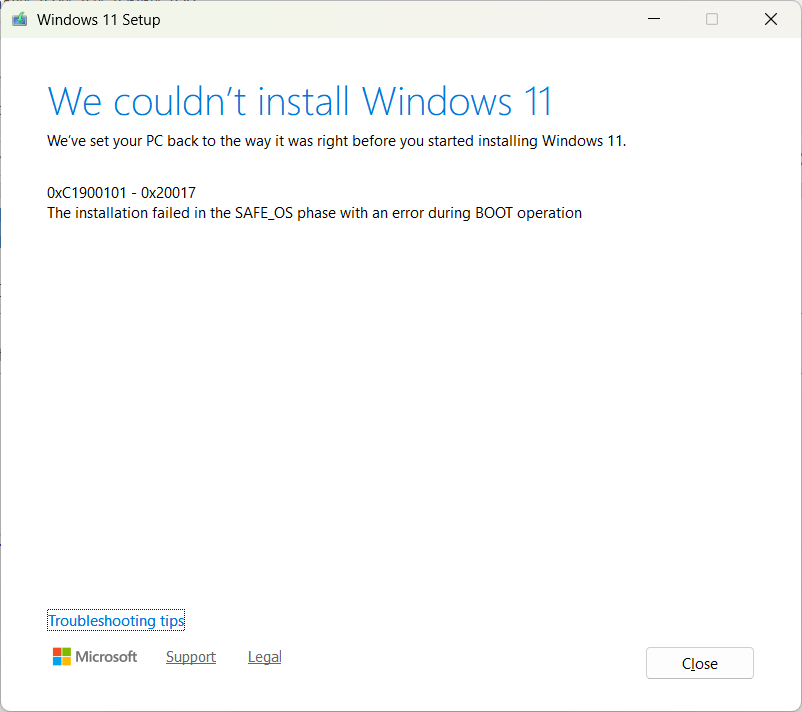Open the Support page
The image size is (802, 712).
pos(190,656)
